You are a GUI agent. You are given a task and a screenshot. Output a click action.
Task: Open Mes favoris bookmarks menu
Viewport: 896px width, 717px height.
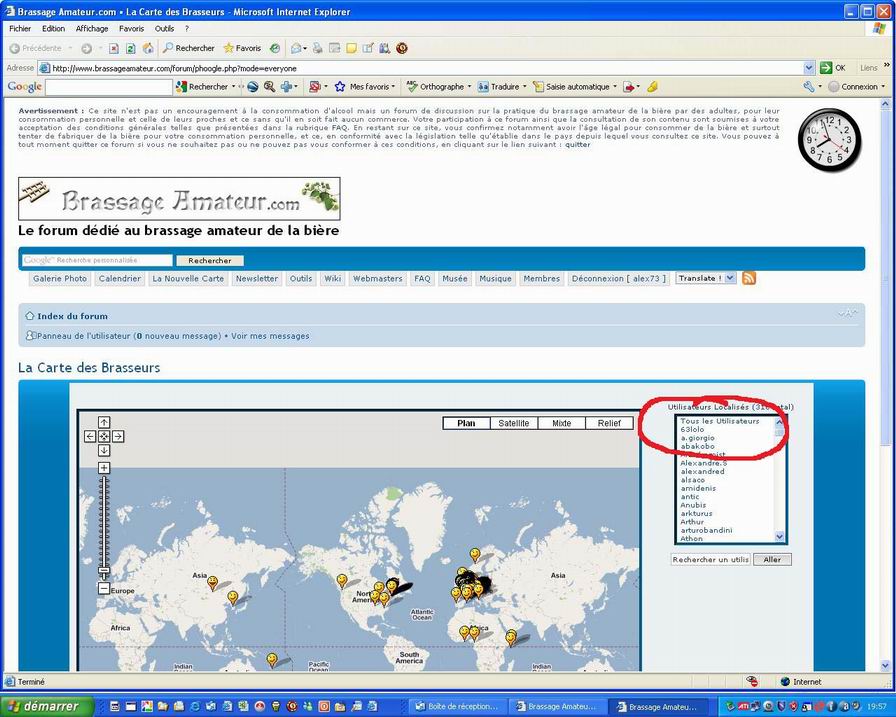pyautogui.click(x=363, y=87)
